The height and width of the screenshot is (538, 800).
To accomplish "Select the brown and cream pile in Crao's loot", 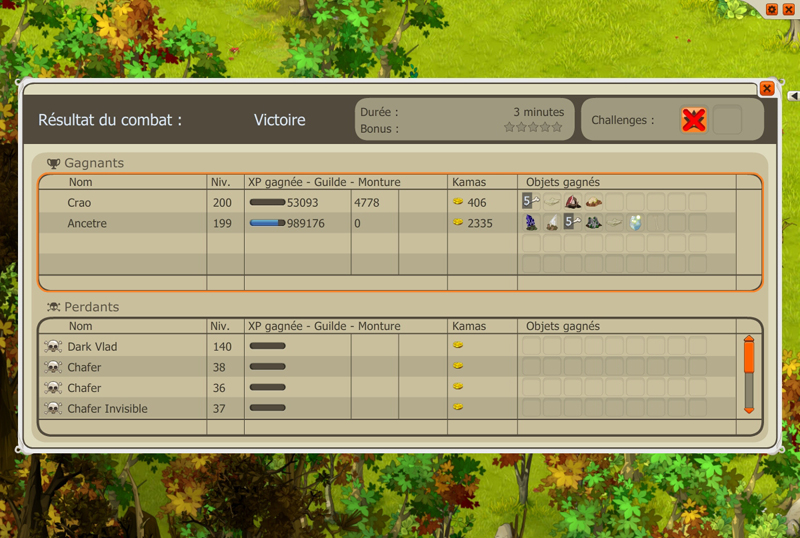I will click(593, 202).
